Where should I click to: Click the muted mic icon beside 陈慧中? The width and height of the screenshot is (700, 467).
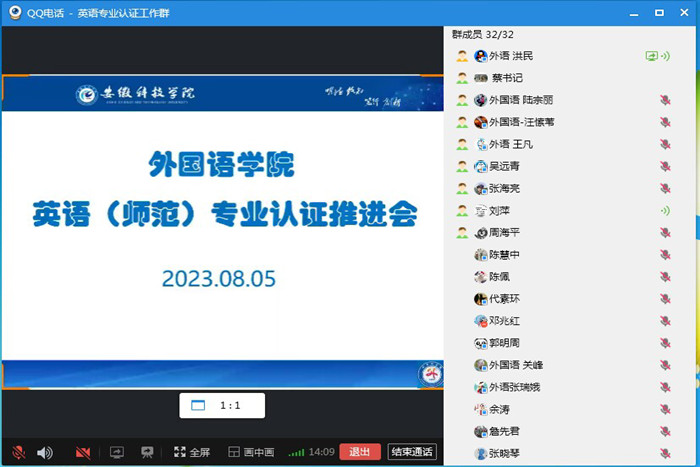pos(665,254)
